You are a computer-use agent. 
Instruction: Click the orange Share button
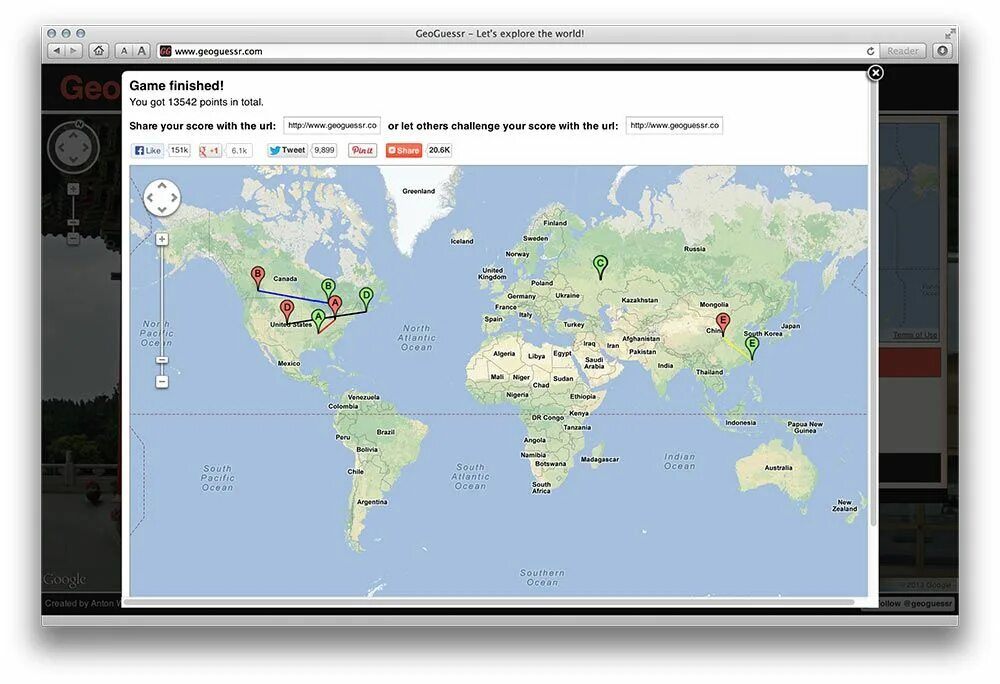(404, 150)
